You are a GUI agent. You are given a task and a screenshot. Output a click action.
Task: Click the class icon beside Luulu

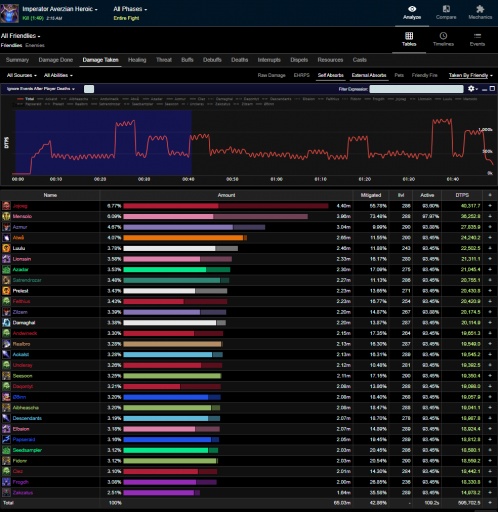(6, 248)
